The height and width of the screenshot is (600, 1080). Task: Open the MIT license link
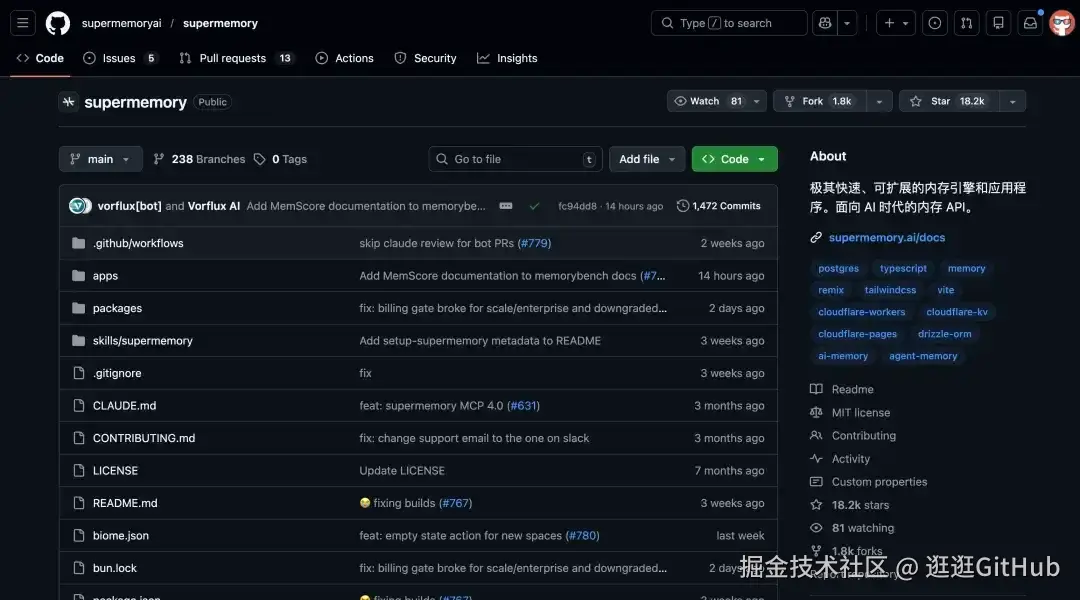click(851, 413)
